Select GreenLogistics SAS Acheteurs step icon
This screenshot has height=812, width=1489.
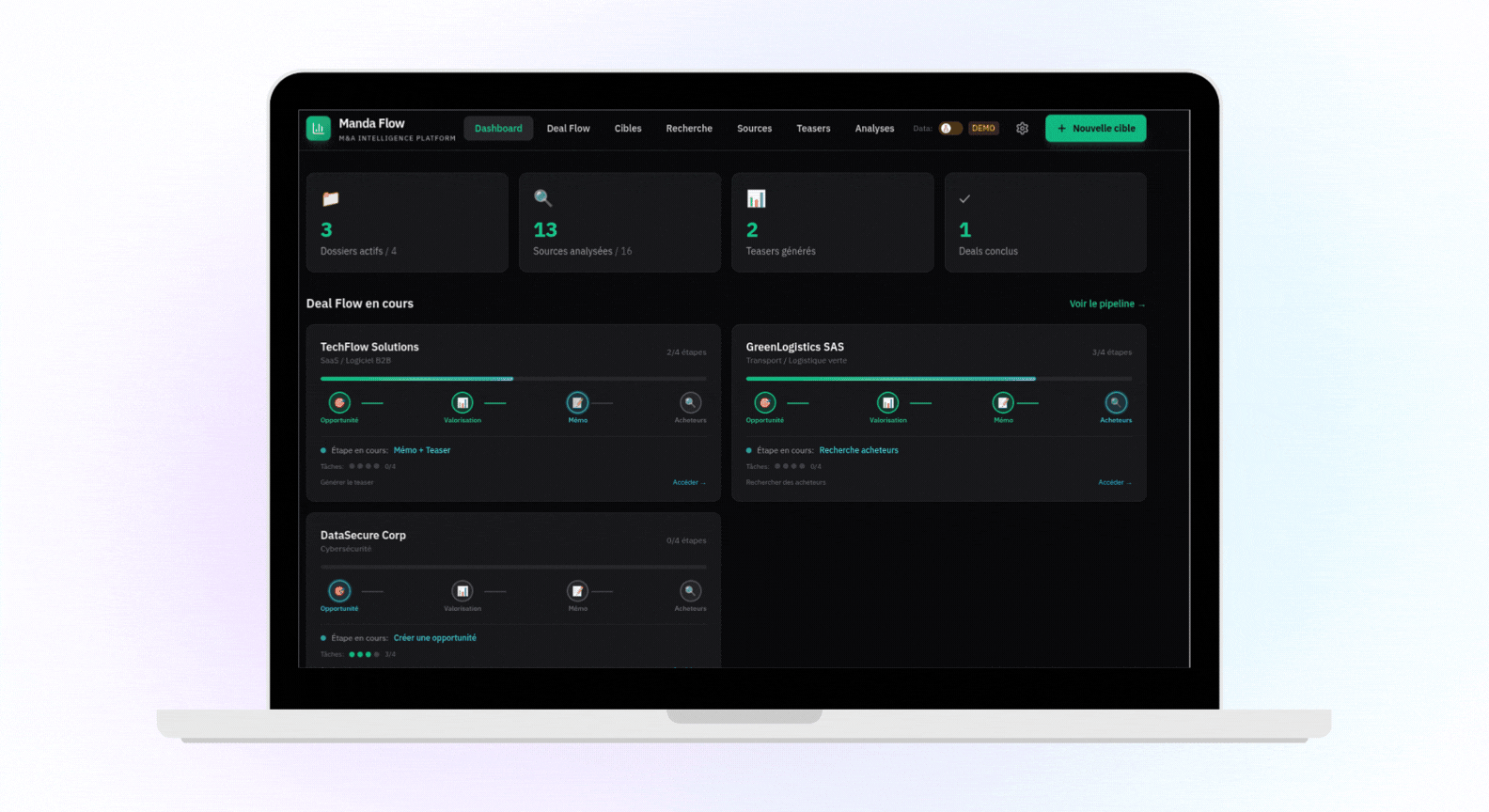1116,402
